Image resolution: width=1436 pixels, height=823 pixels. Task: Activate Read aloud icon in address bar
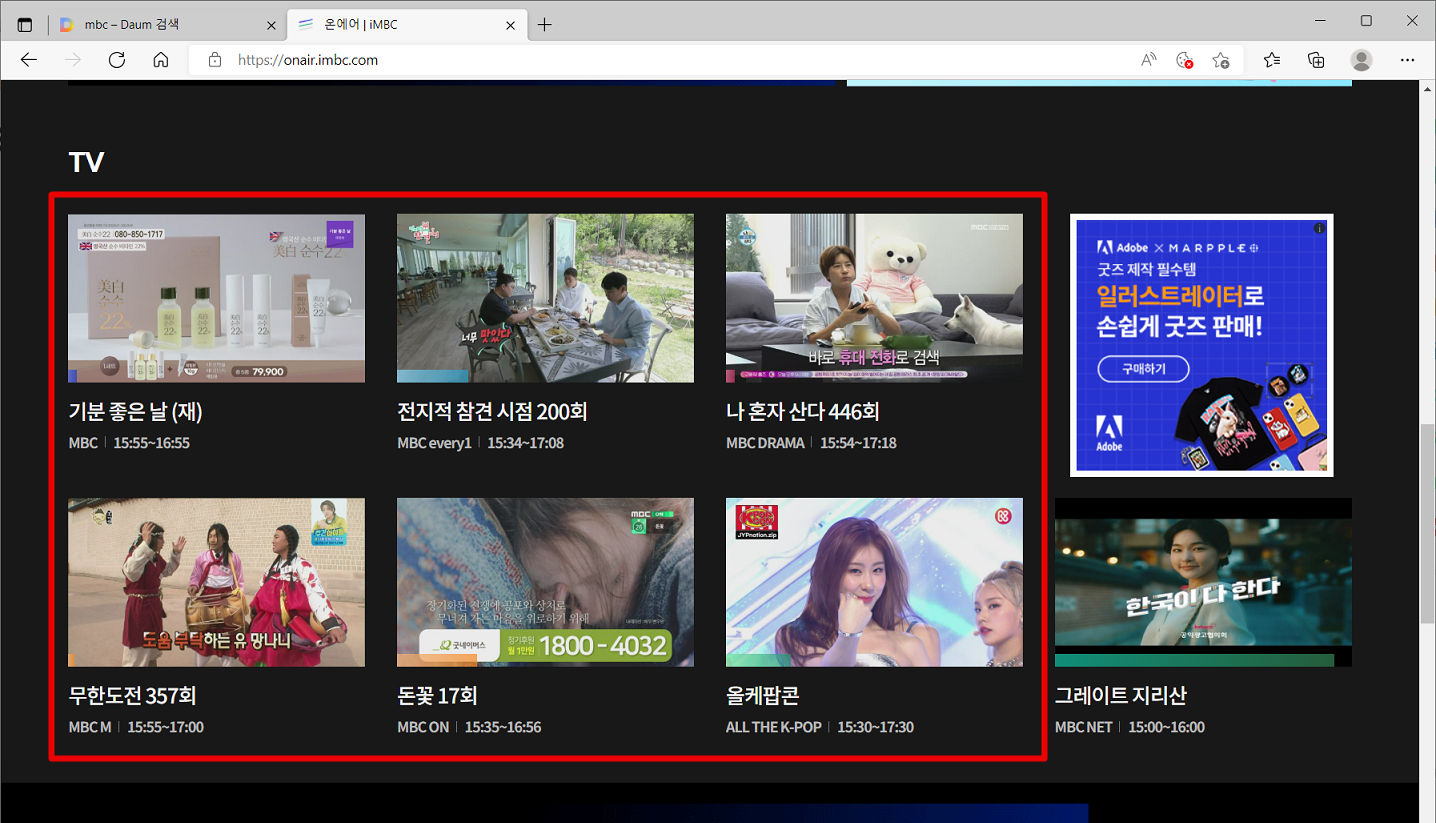[x=1149, y=60]
